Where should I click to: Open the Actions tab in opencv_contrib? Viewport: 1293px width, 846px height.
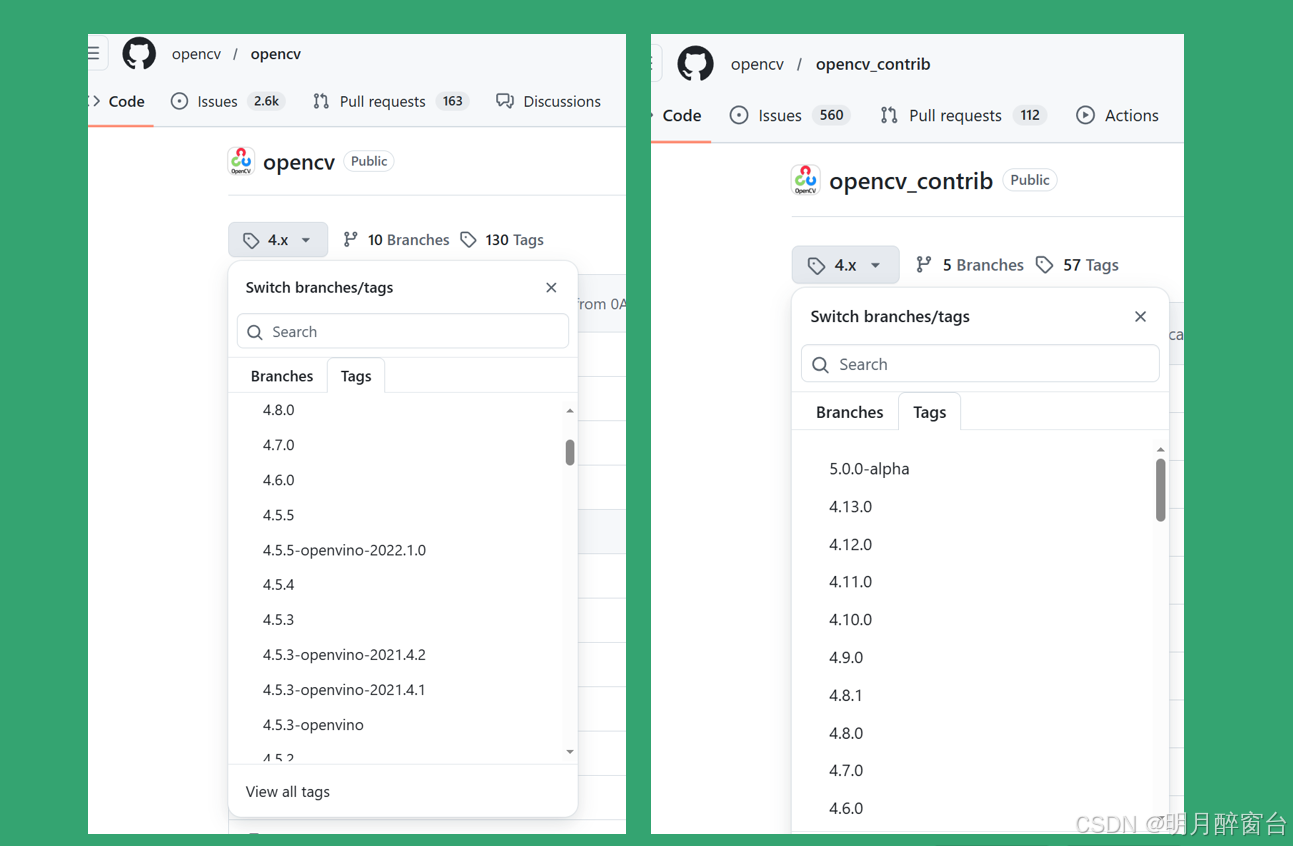1117,115
